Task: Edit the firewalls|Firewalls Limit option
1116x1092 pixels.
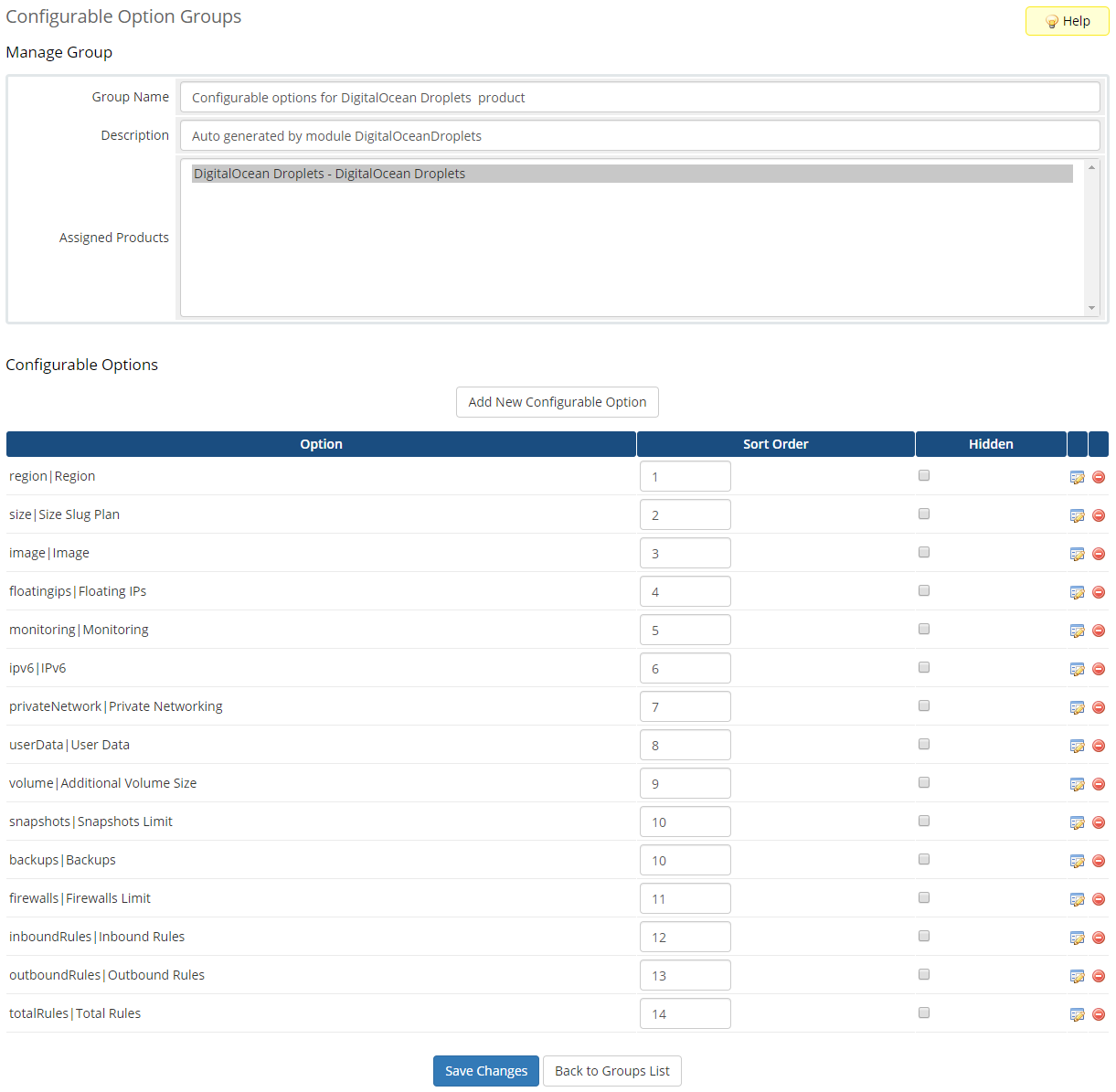Action: click(x=1077, y=899)
